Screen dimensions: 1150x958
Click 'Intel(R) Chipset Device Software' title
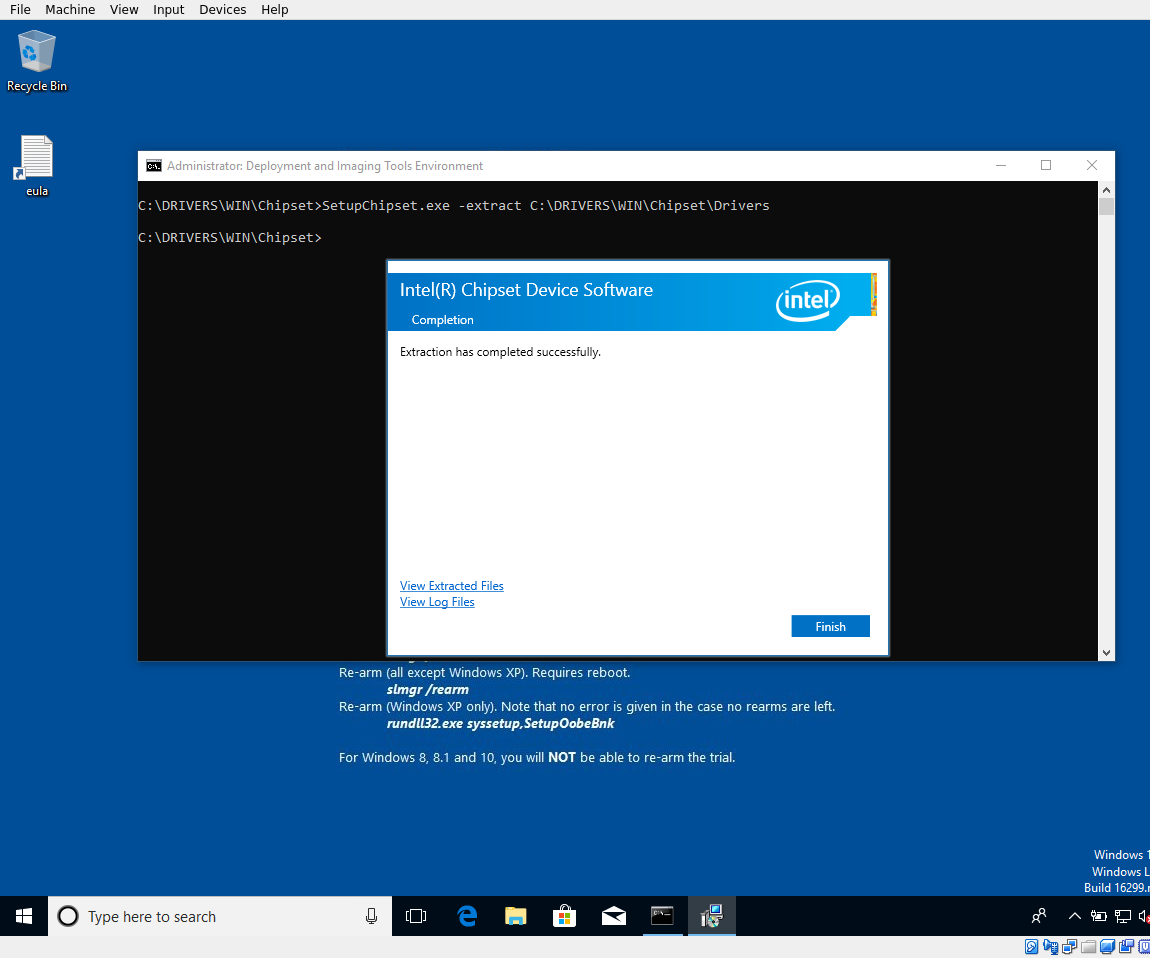526,290
